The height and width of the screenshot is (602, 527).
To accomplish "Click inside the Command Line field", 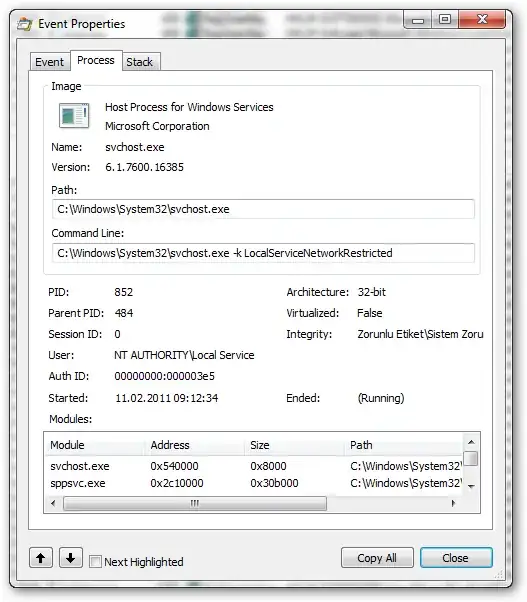I will pos(263,253).
